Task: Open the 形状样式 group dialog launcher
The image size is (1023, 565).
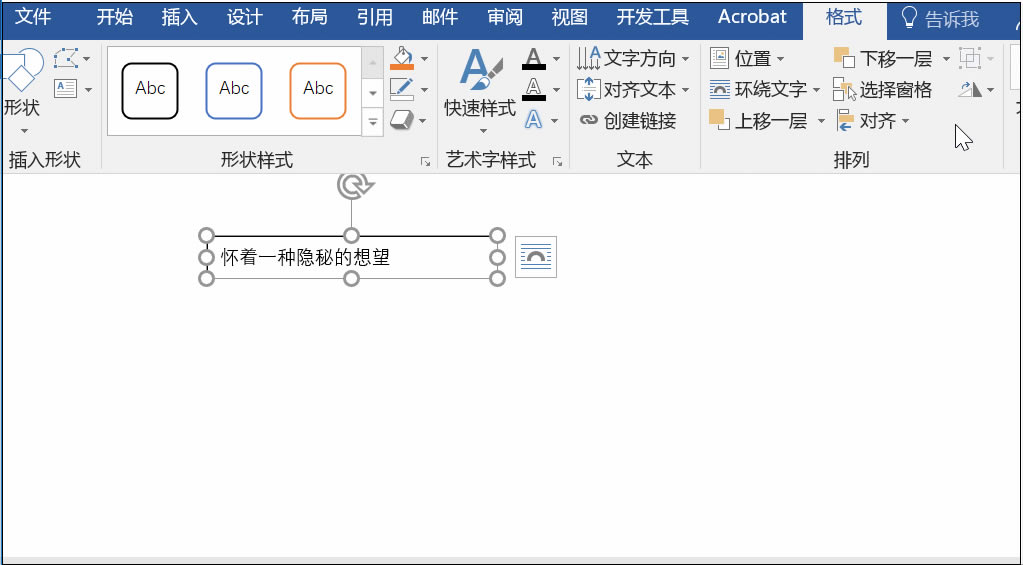Action: [x=425, y=161]
